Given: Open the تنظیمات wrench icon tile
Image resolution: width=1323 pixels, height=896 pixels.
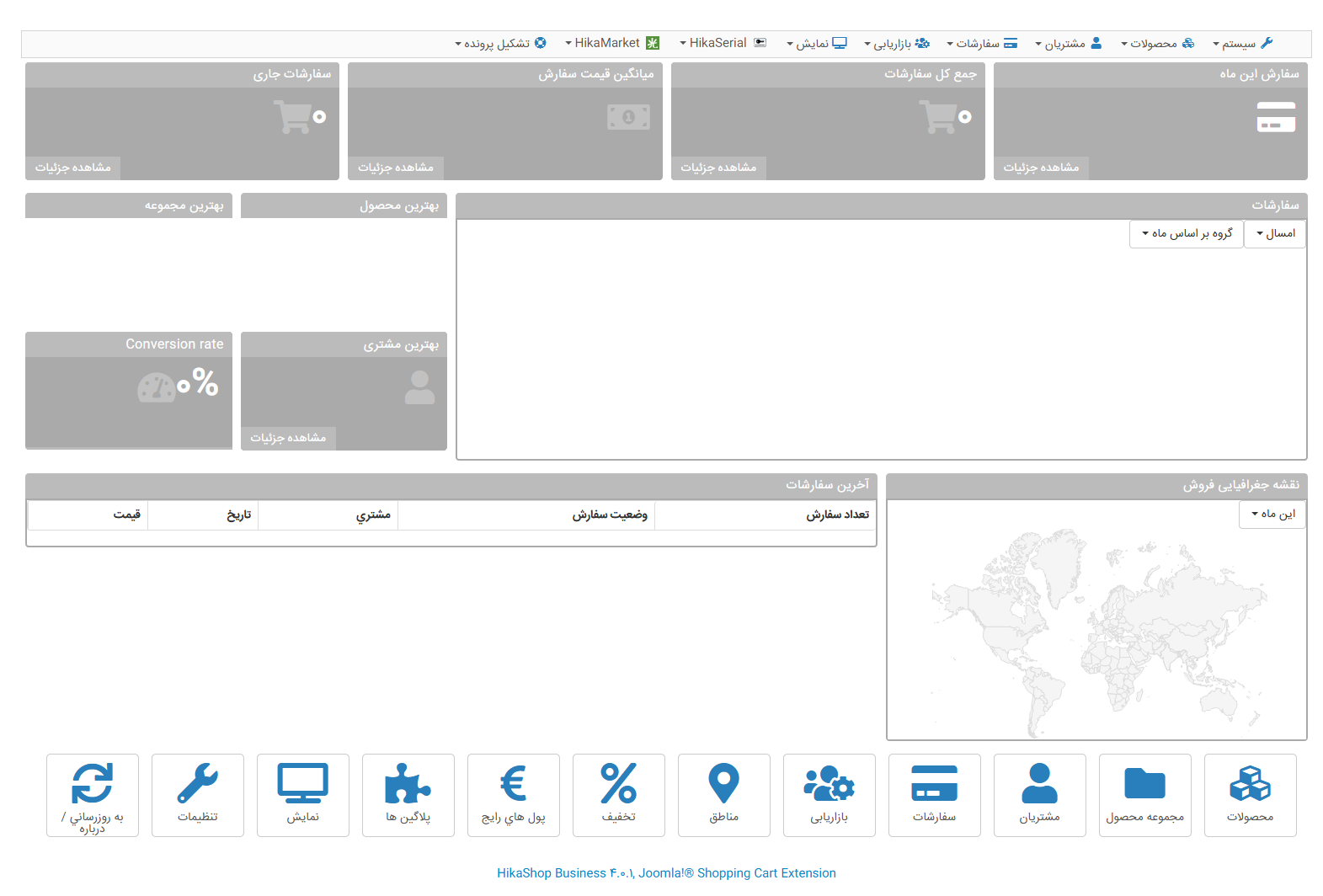Looking at the screenshot, I should [197, 794].
